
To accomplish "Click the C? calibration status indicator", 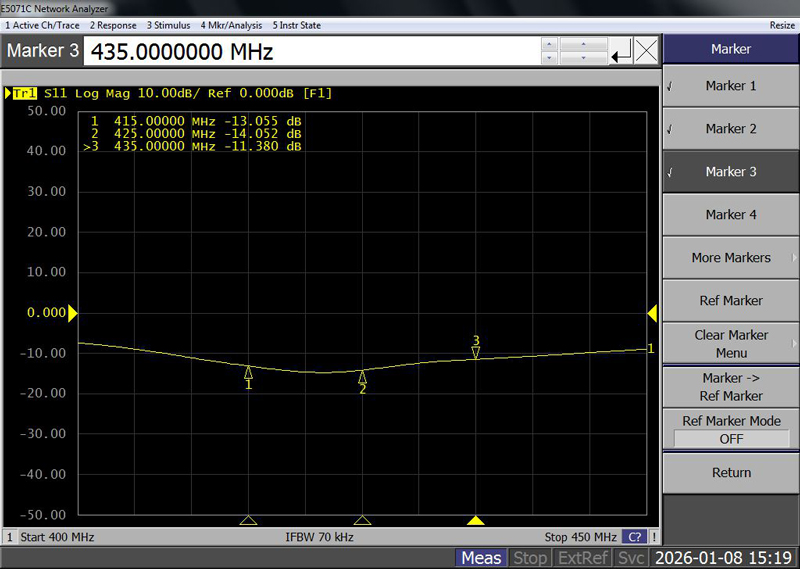I will point(634,537).
